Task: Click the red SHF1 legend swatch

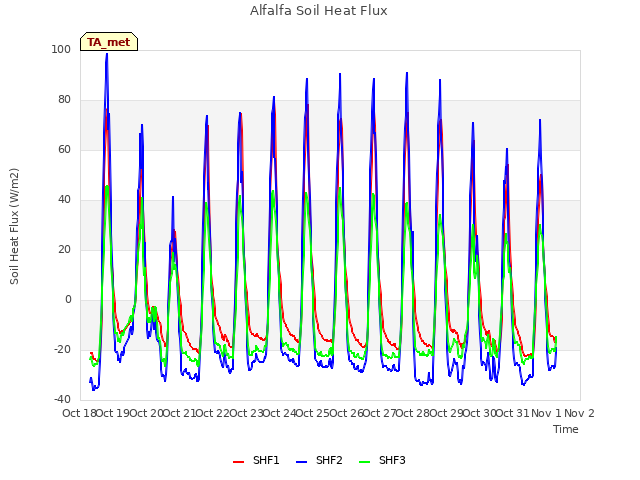Action: [x=238, y=462]
